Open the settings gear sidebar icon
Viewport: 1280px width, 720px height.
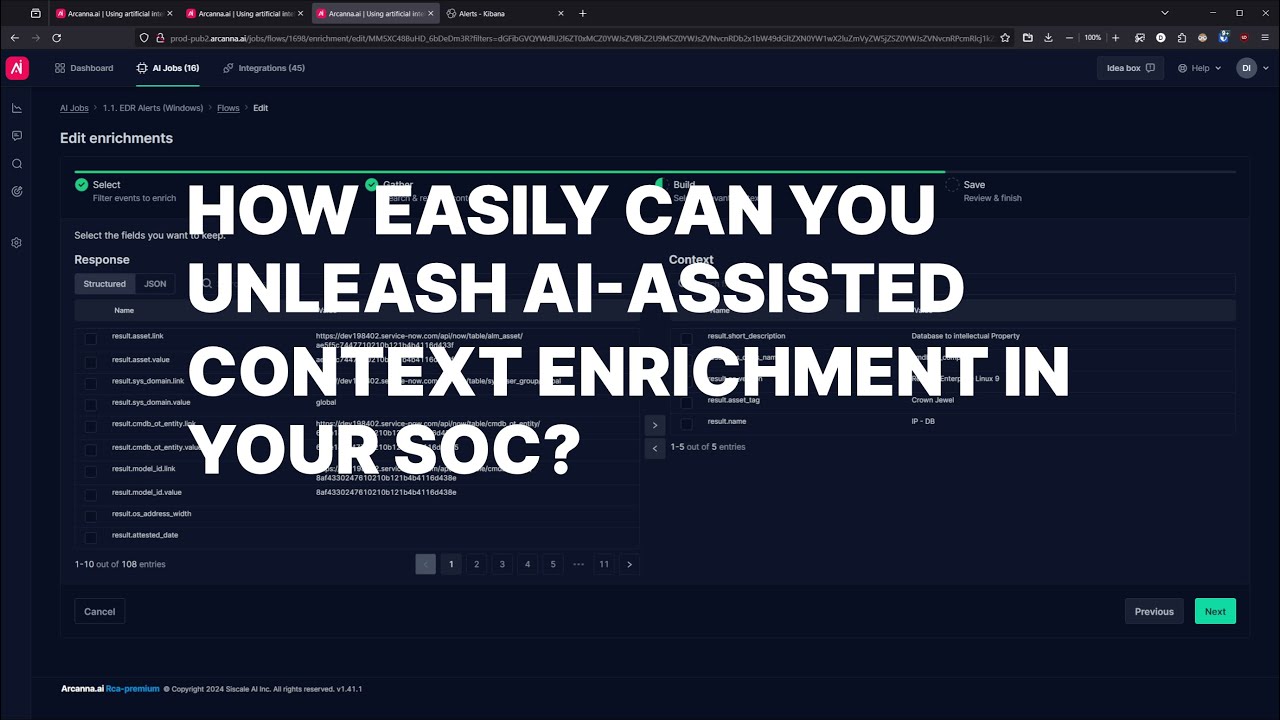[x=17, y=243]
